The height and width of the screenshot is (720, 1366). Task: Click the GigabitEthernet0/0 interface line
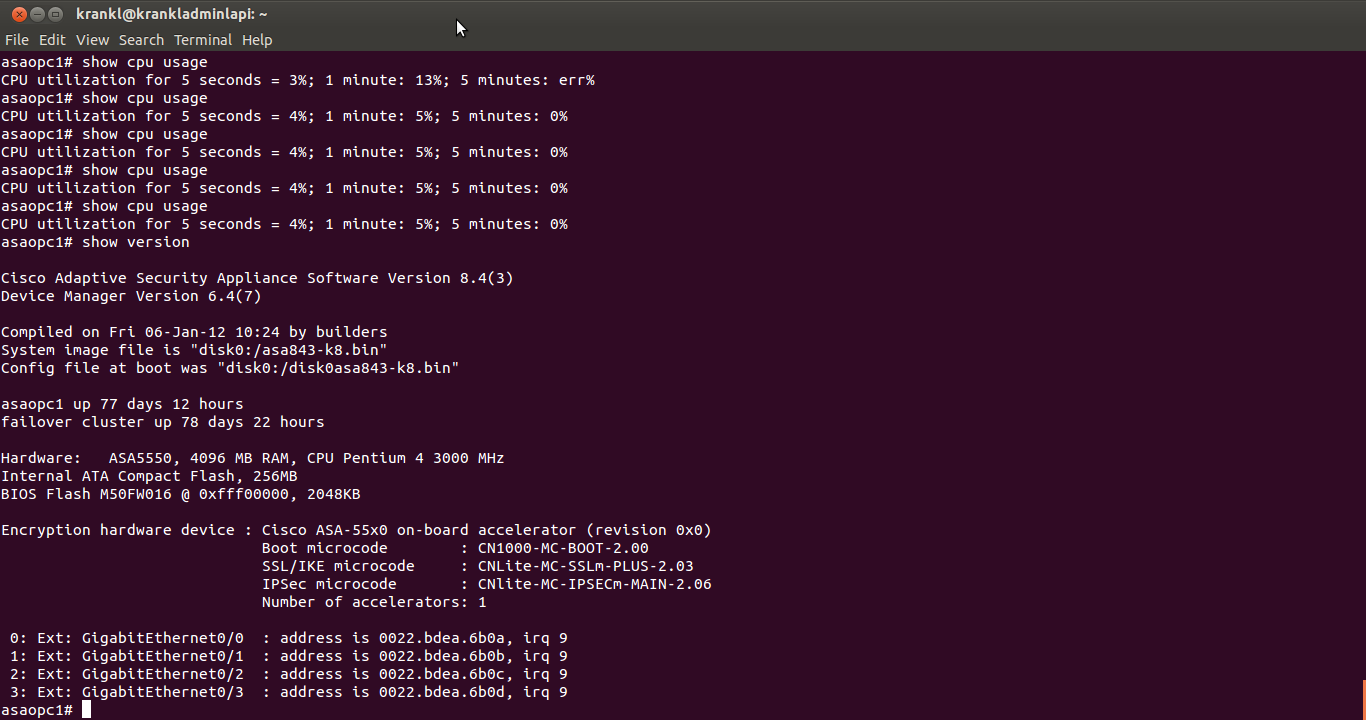coord(289,638)
